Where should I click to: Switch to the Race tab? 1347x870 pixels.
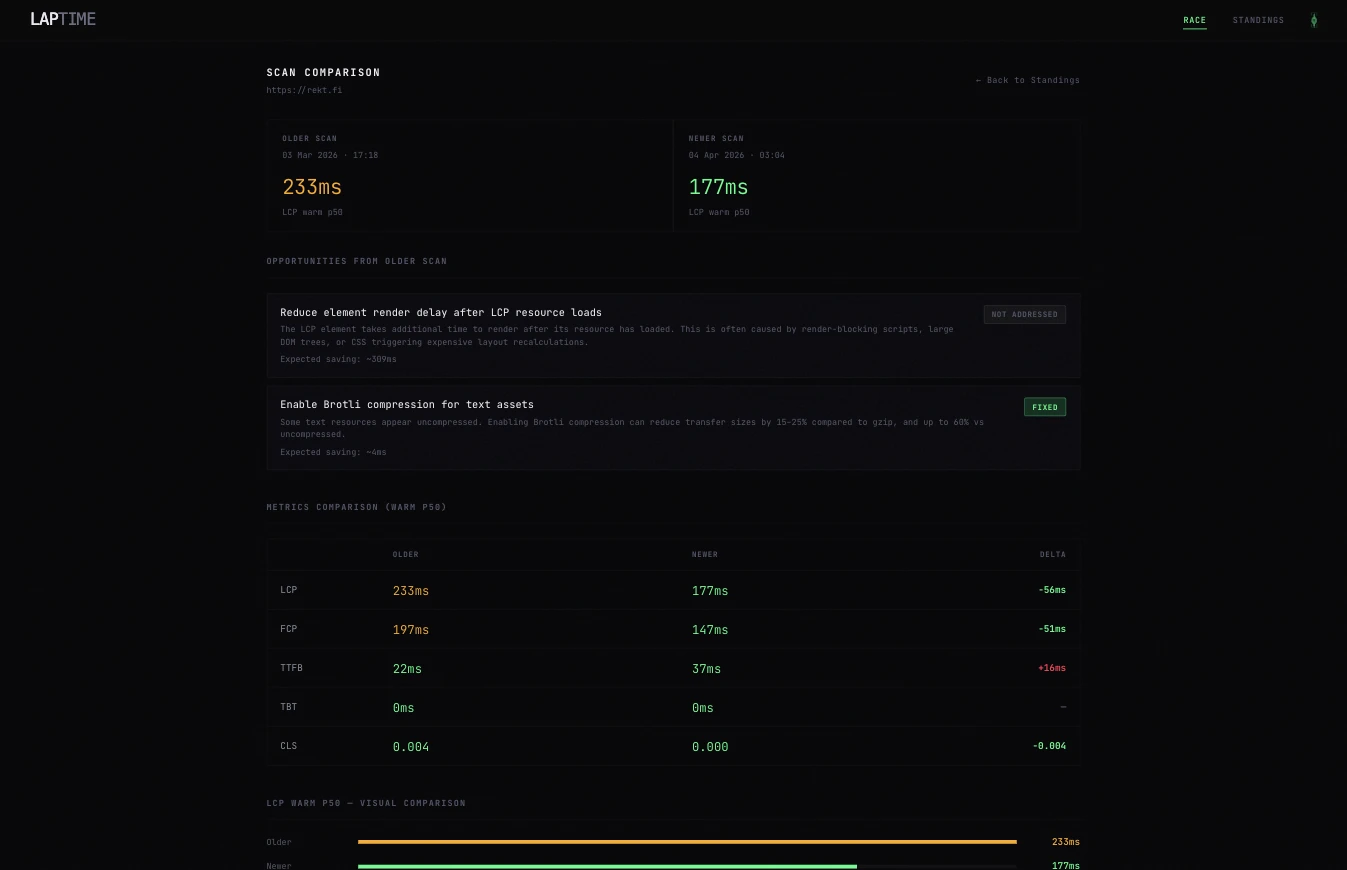click(1194, 20)
